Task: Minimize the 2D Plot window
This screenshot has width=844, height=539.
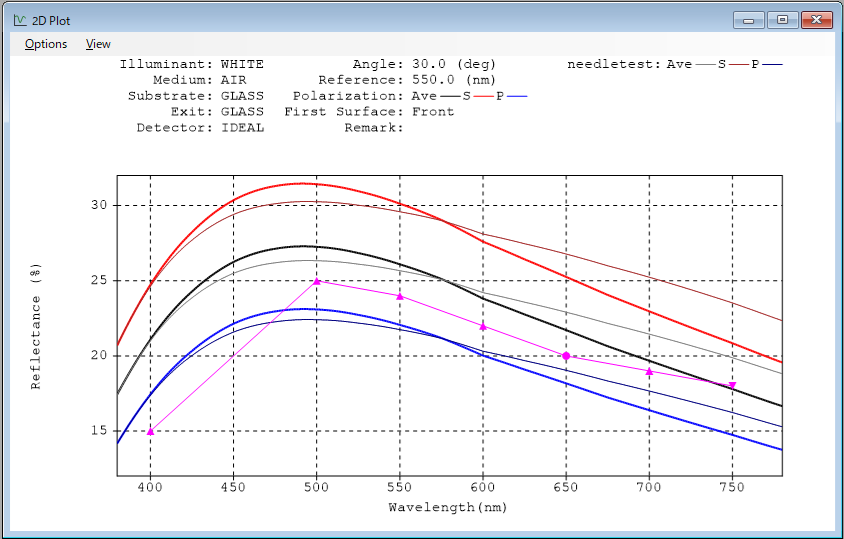Action: click(748, 20)
